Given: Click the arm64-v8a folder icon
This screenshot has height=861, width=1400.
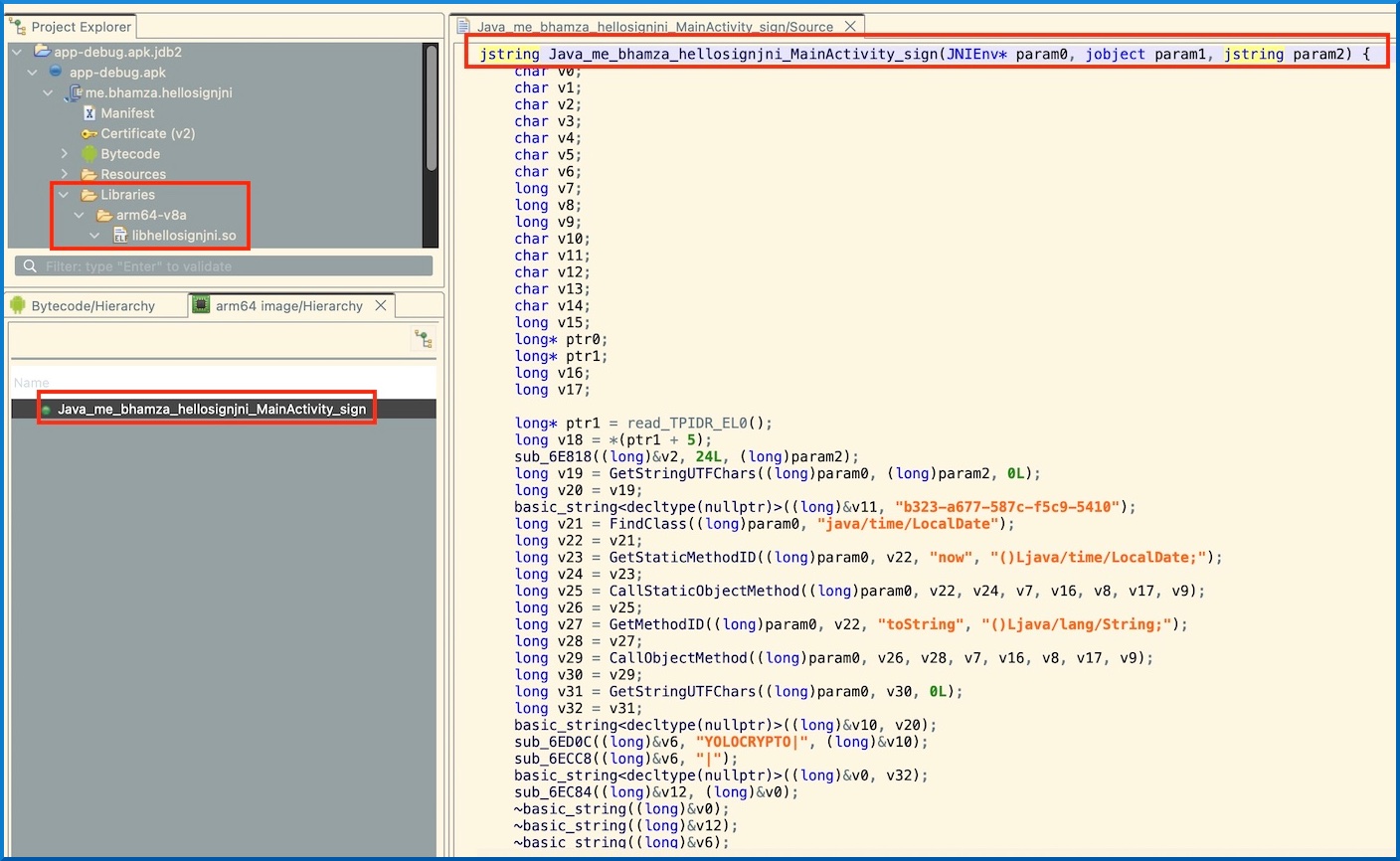Looking at the screenshot, I should pyautogui.click(x=104, y=215).
